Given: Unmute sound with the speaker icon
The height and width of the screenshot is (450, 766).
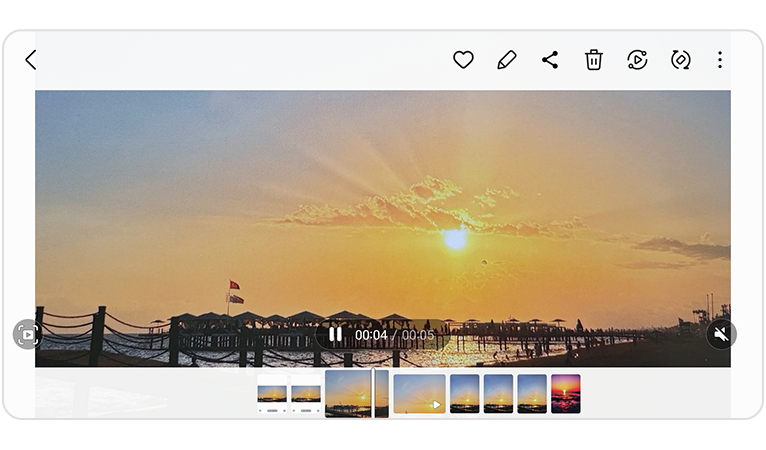Looking at the screenshot, I should 721,334.
